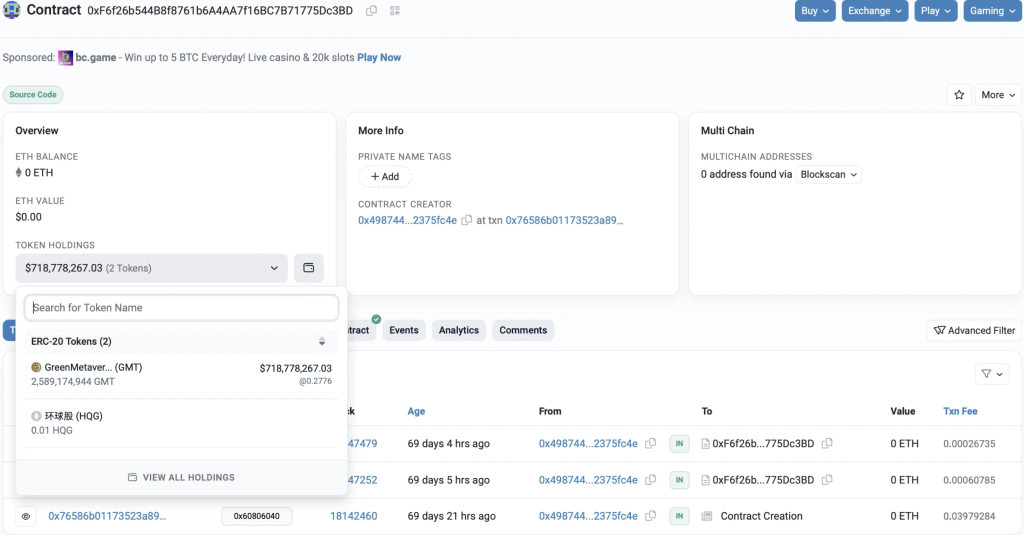Collapse the token holdings dropdown $718,778,267.03

pyautogui.click(x=152, y=268)
